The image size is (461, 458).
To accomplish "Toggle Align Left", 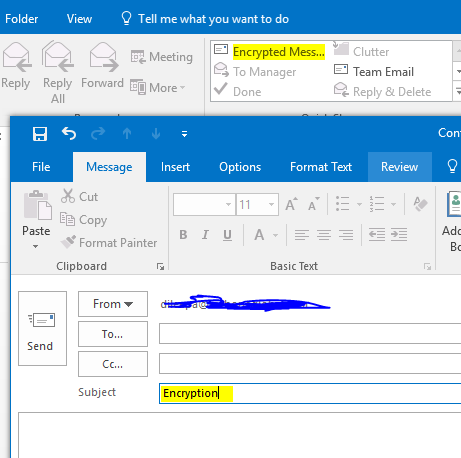I will [x=302, y=235].
